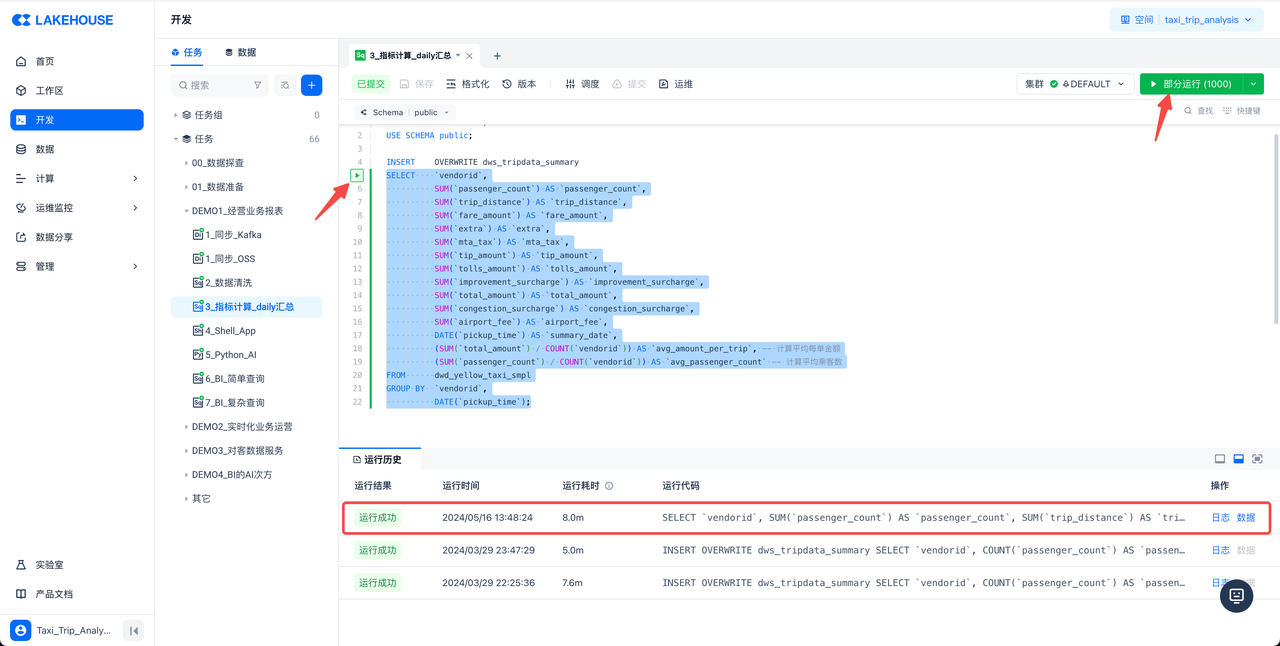This screenshot has height=646, width=1280.
Task: Toggle the fullscreen panel layout icon
Action: click(x=1257, y=459)
